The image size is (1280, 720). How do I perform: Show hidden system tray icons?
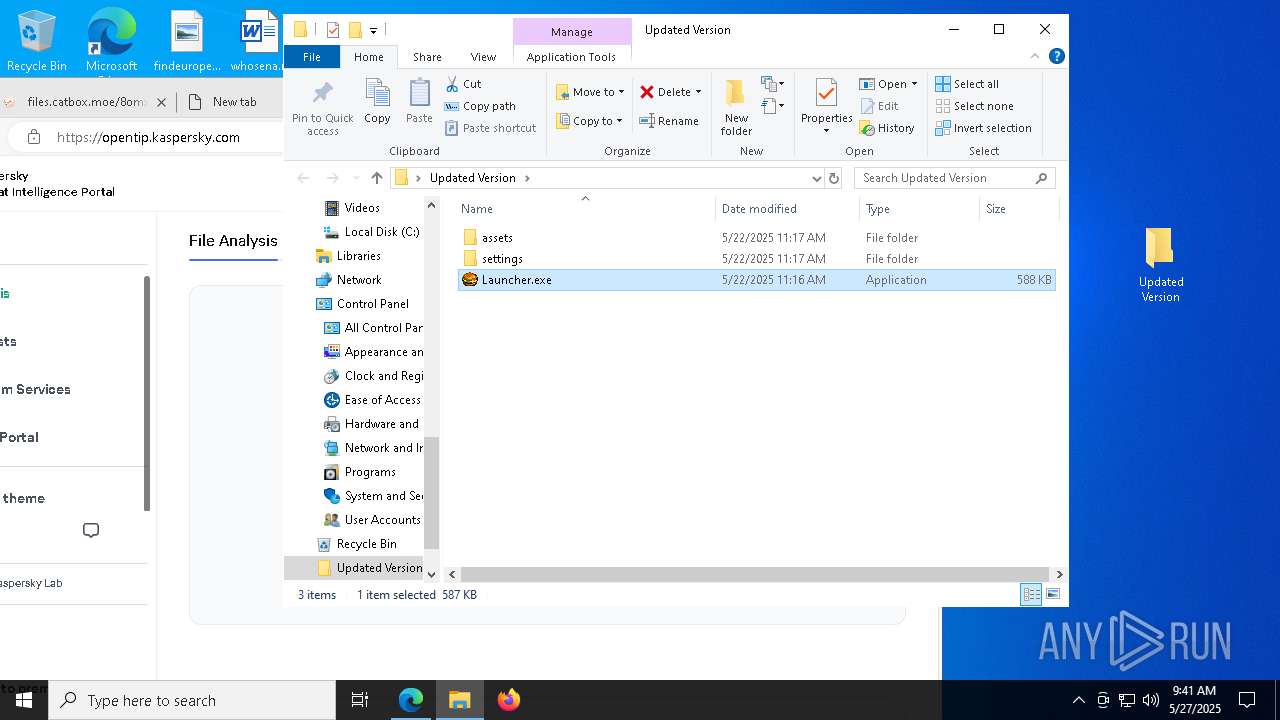pyautogui.click(x=1078, y=700)
